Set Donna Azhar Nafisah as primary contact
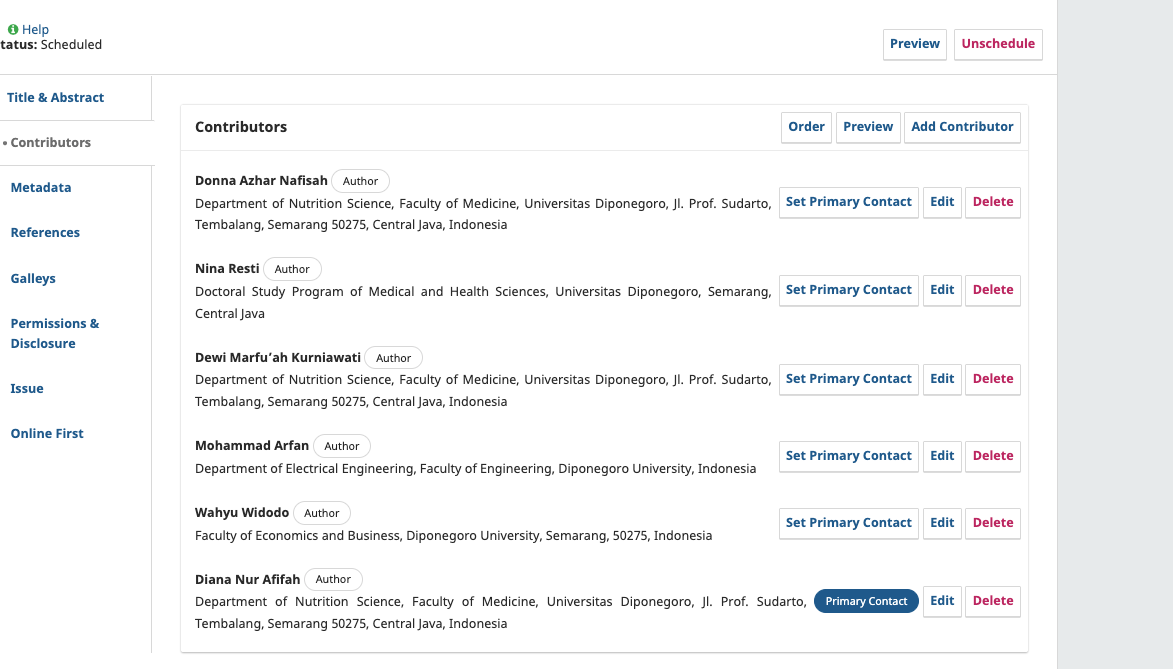Image resolution: width=1173 pixels, height=669 pixels. pos(848,202)
